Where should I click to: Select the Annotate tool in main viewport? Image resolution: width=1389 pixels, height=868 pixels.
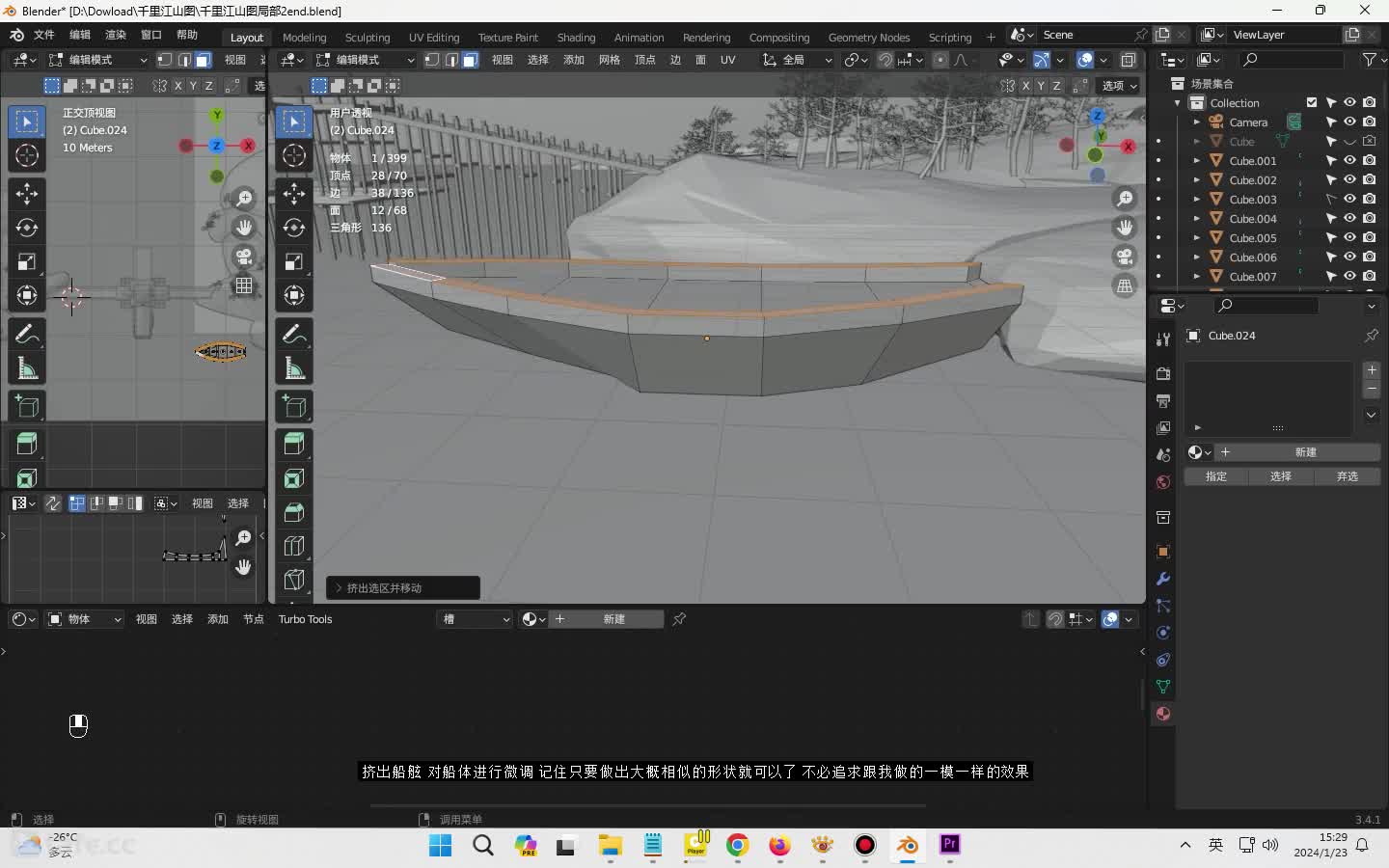(294, 334)
